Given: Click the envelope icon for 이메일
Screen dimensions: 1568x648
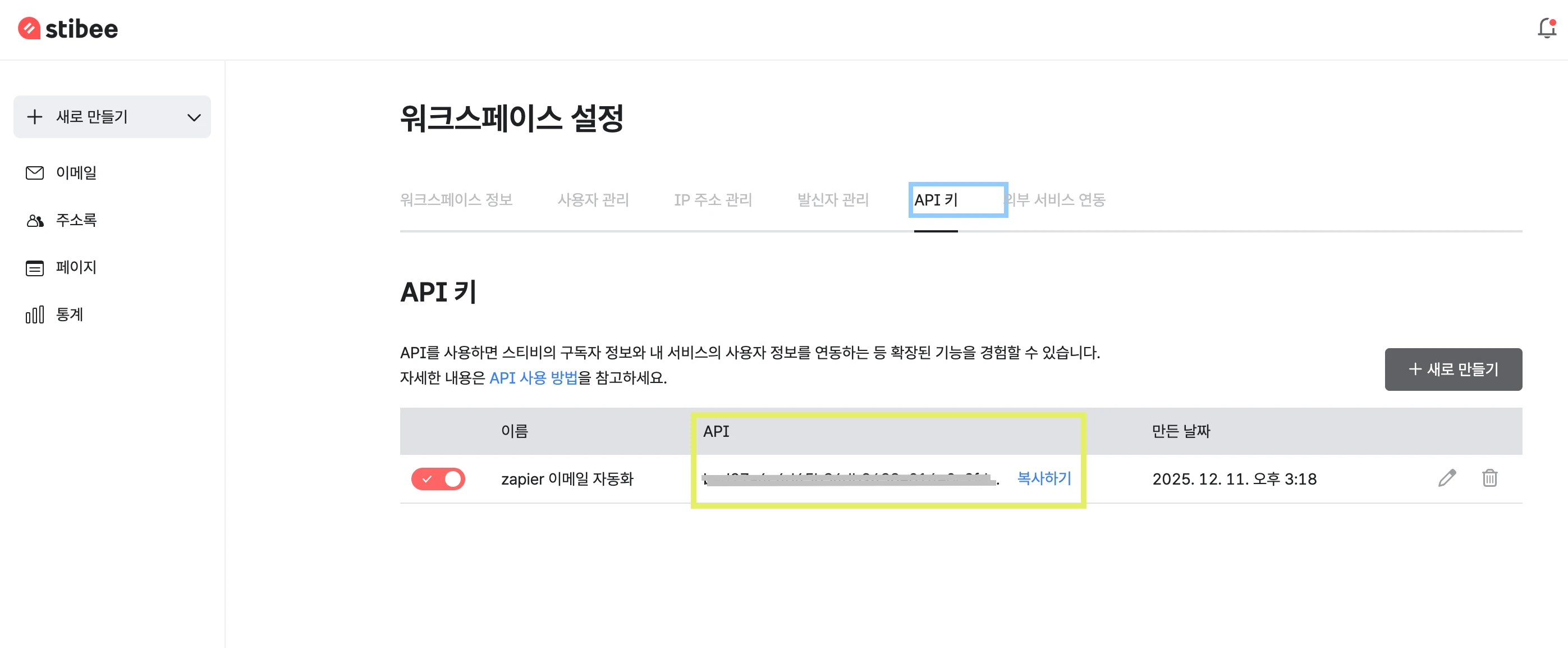Looking at the screenshot, I should [x=35, y=173].
